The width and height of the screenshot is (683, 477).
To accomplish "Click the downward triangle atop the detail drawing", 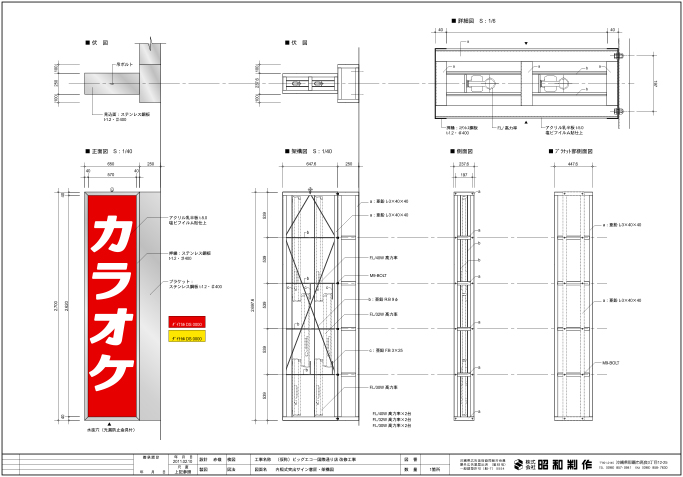I will [x=526, y=43].
